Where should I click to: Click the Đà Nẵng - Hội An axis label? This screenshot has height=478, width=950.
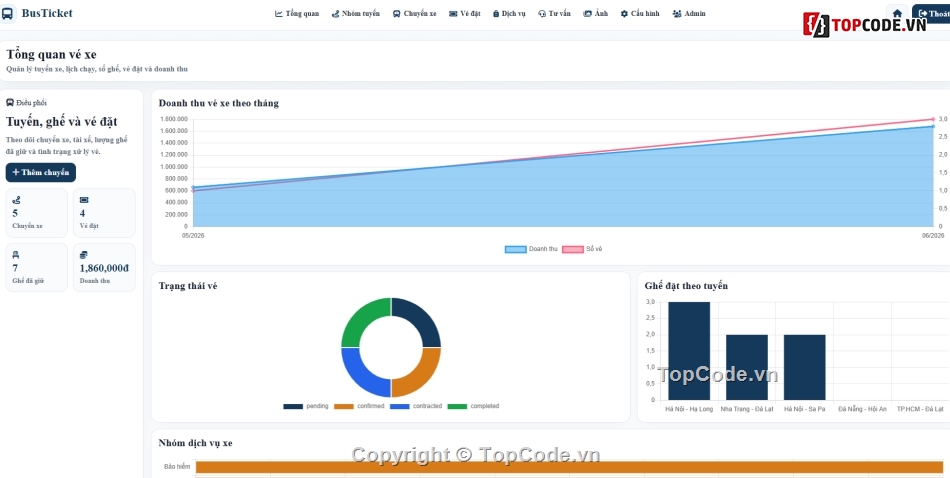(x=862, y=410)
